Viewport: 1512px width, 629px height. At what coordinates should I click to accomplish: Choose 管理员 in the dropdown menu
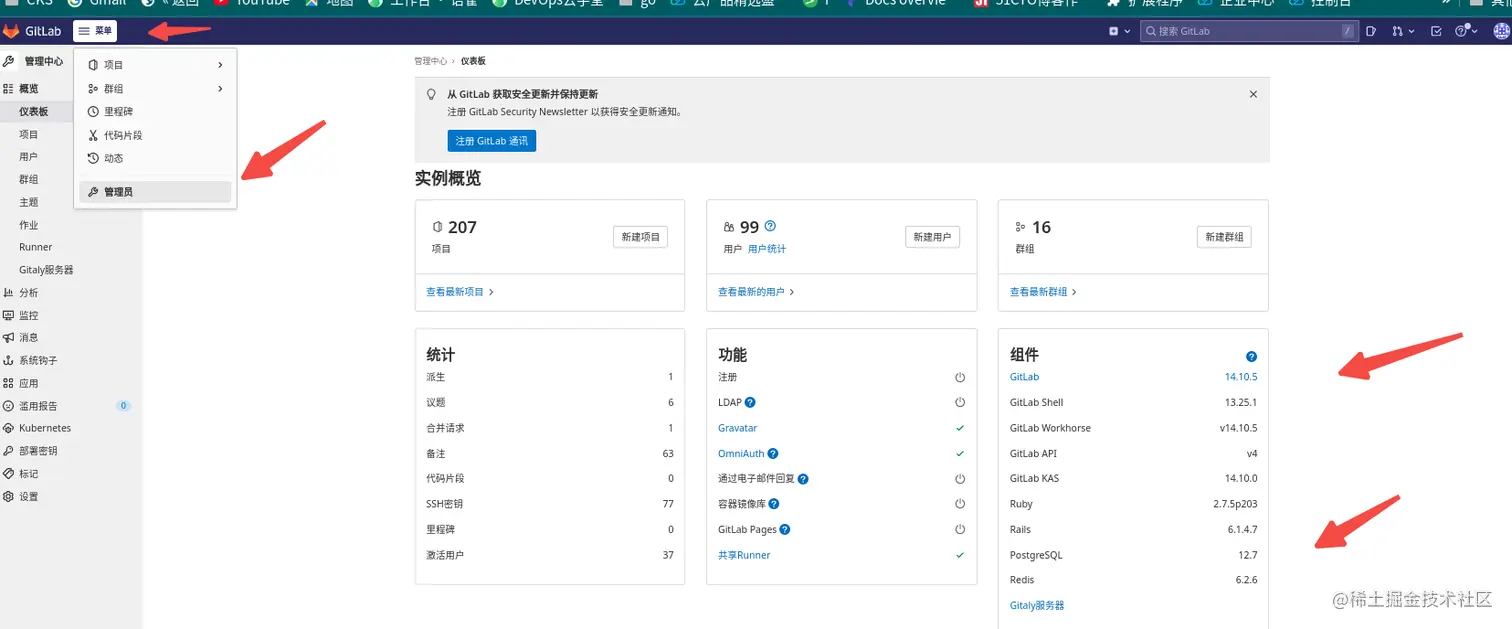[155, 192]
